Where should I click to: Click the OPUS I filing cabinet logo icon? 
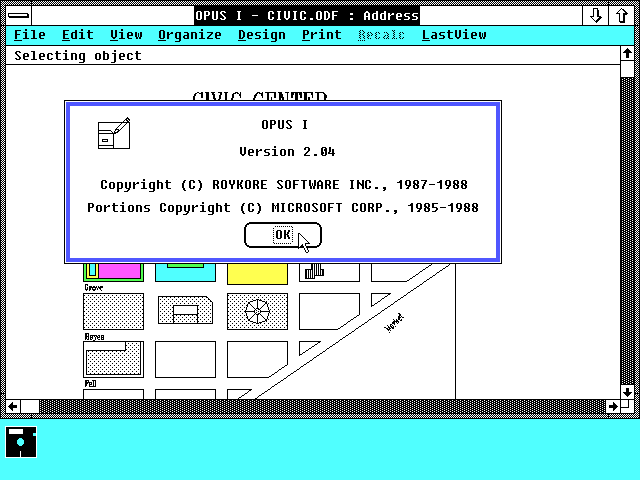[114, 133]
